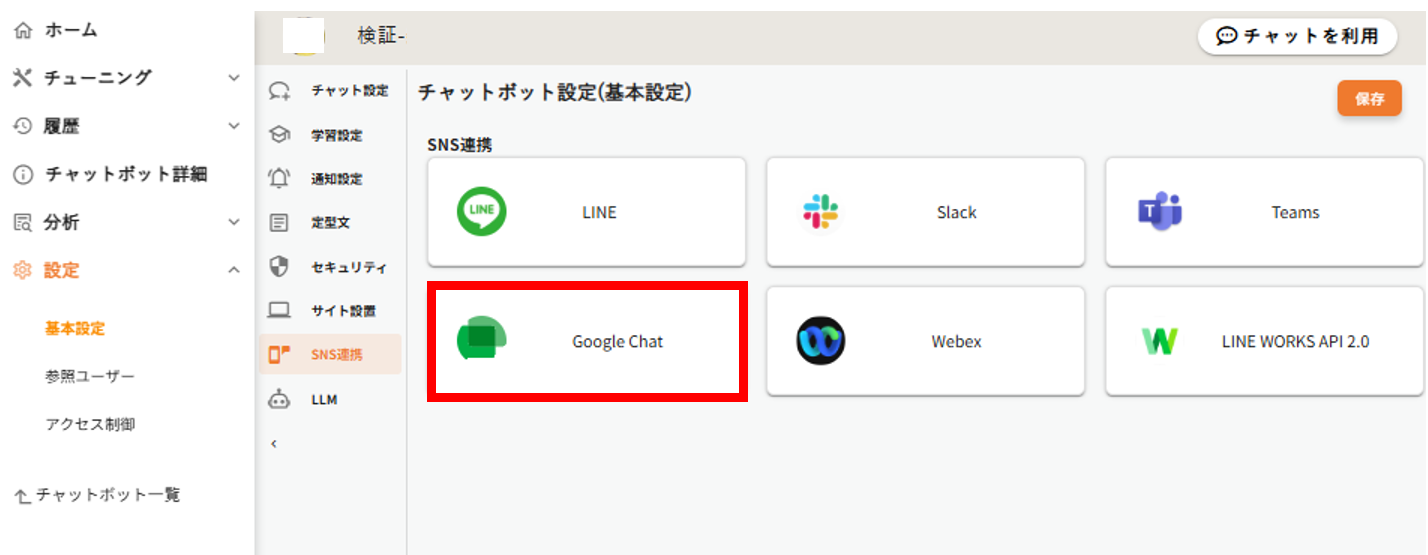
Task: Open Google Chat integration settings
Action: pyautogui.click(x=586, y=342)
